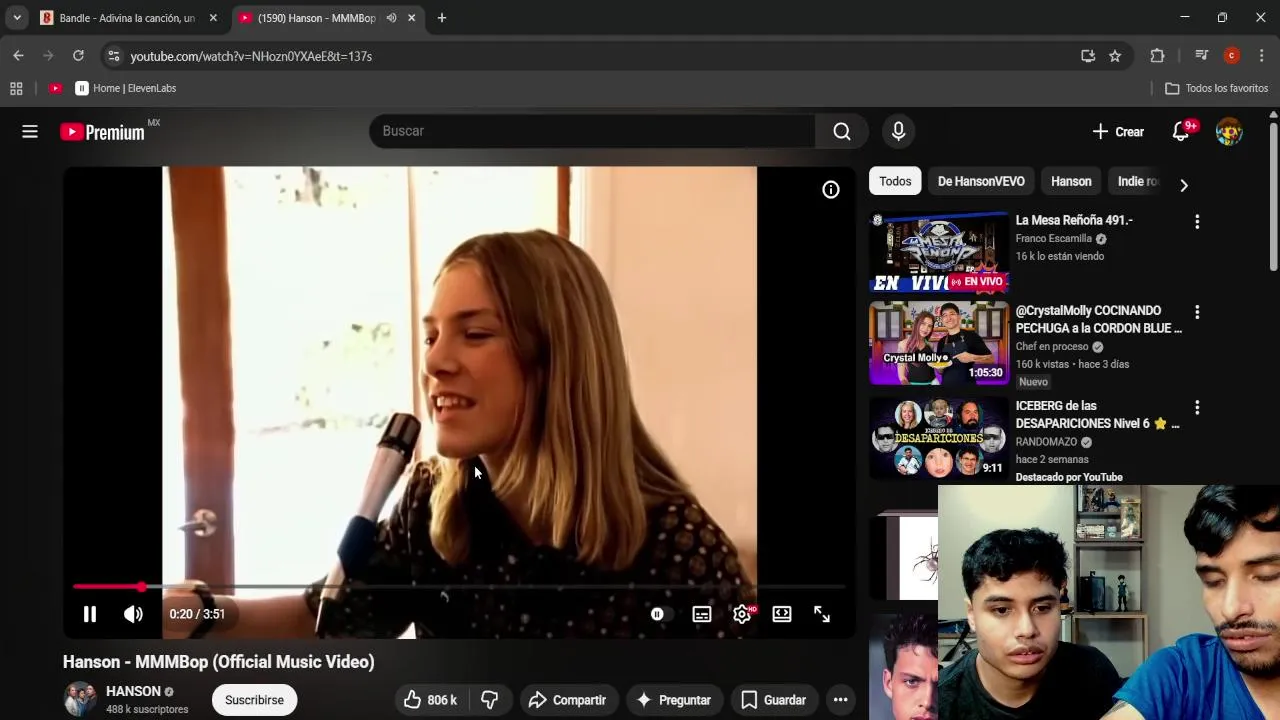Screen dimensions: 1280x720
Task: Focus the Buscar search field
Action: pyautogui.click(x=592, y=131)
